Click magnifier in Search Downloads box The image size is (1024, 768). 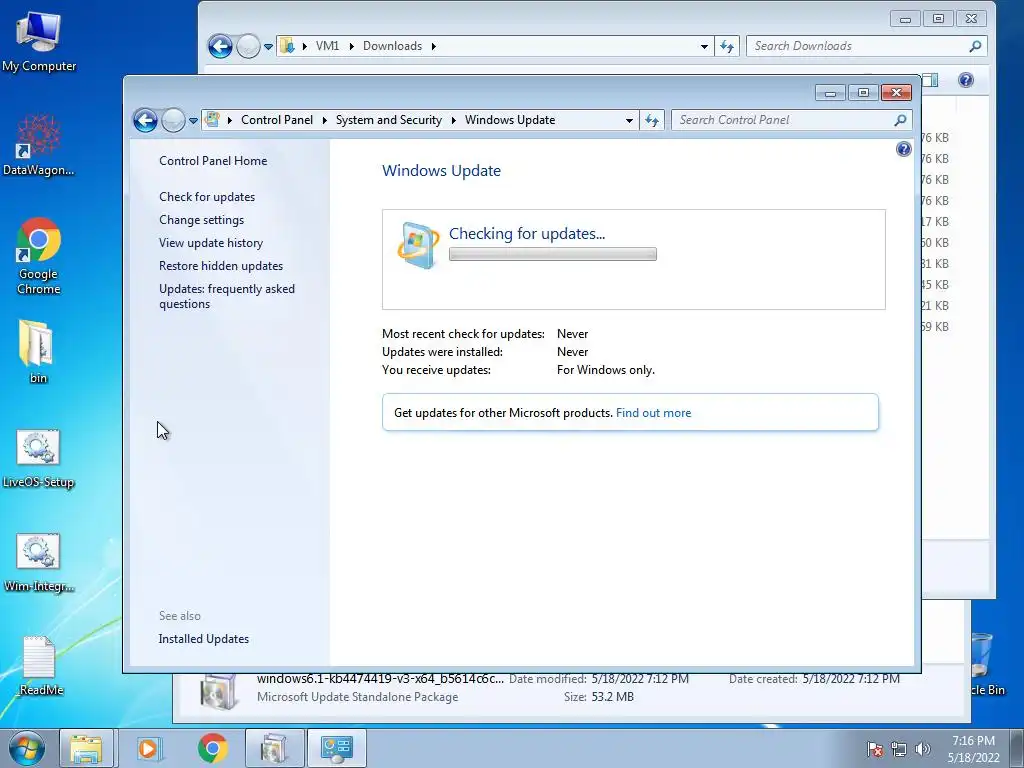click(975, 46)
